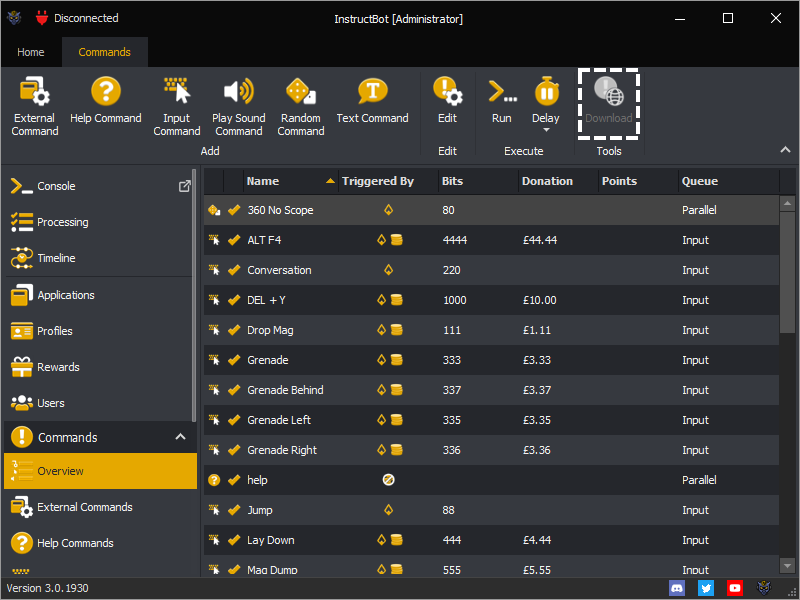This screenshot has width=800, height=600.
Task: Click the sidebar vertical scrollbar
Action: pyautogui.click(x=194, y=296)
